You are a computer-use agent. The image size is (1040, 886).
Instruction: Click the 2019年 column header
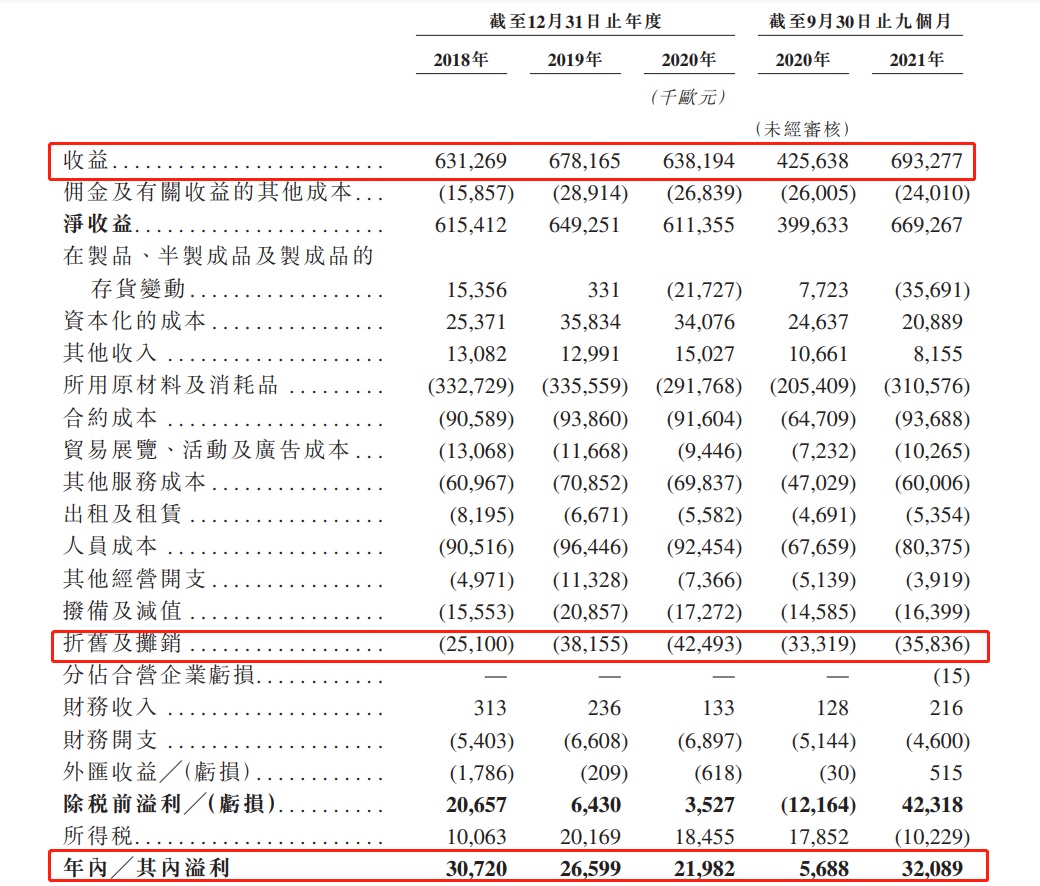coord(574,60)
